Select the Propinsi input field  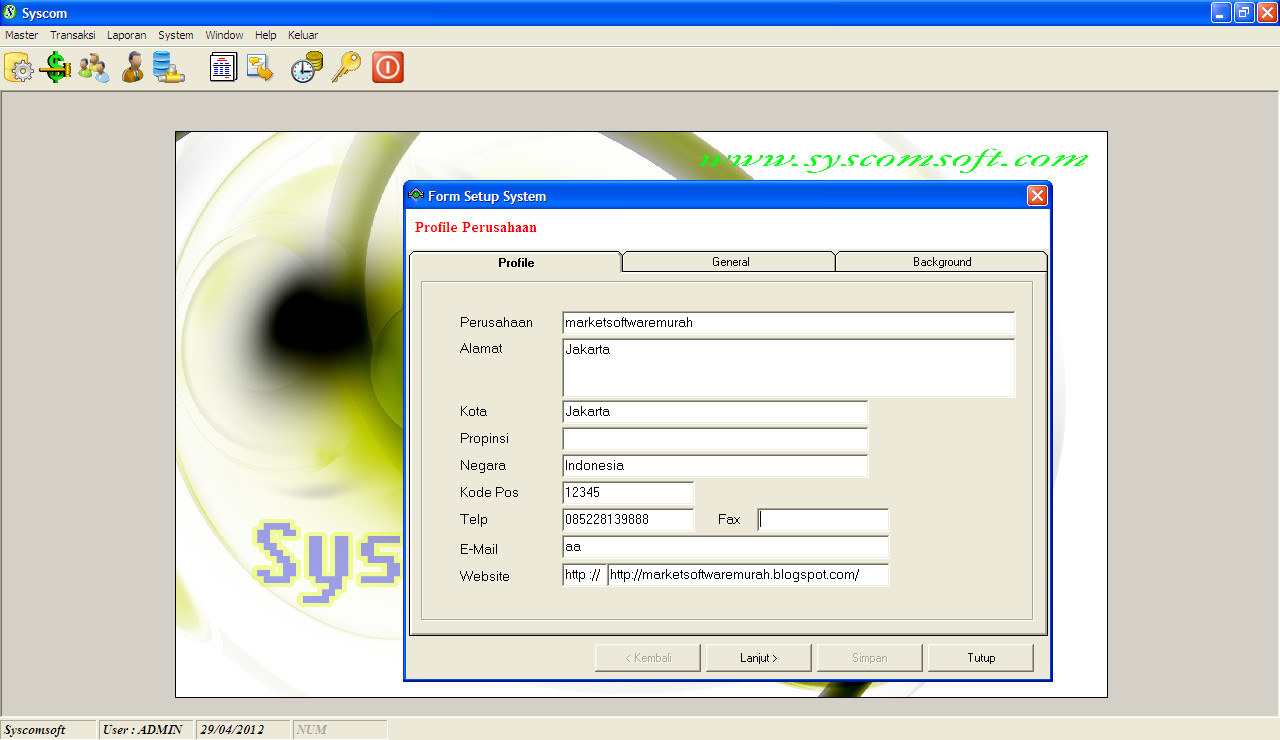(715, 438)
